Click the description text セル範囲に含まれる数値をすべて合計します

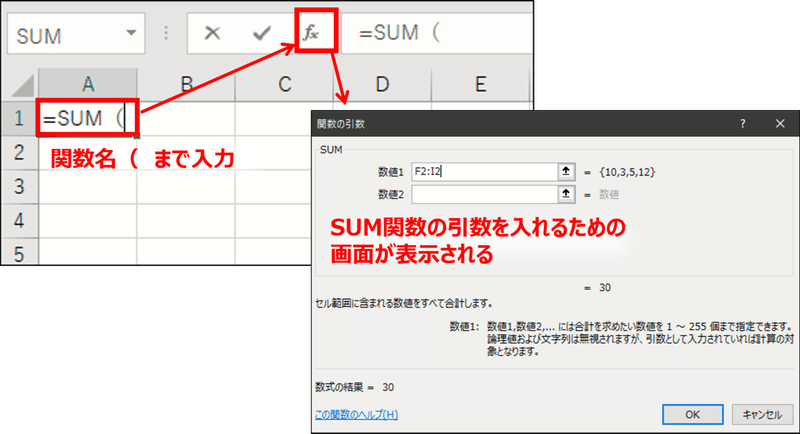tap(404, 304)
